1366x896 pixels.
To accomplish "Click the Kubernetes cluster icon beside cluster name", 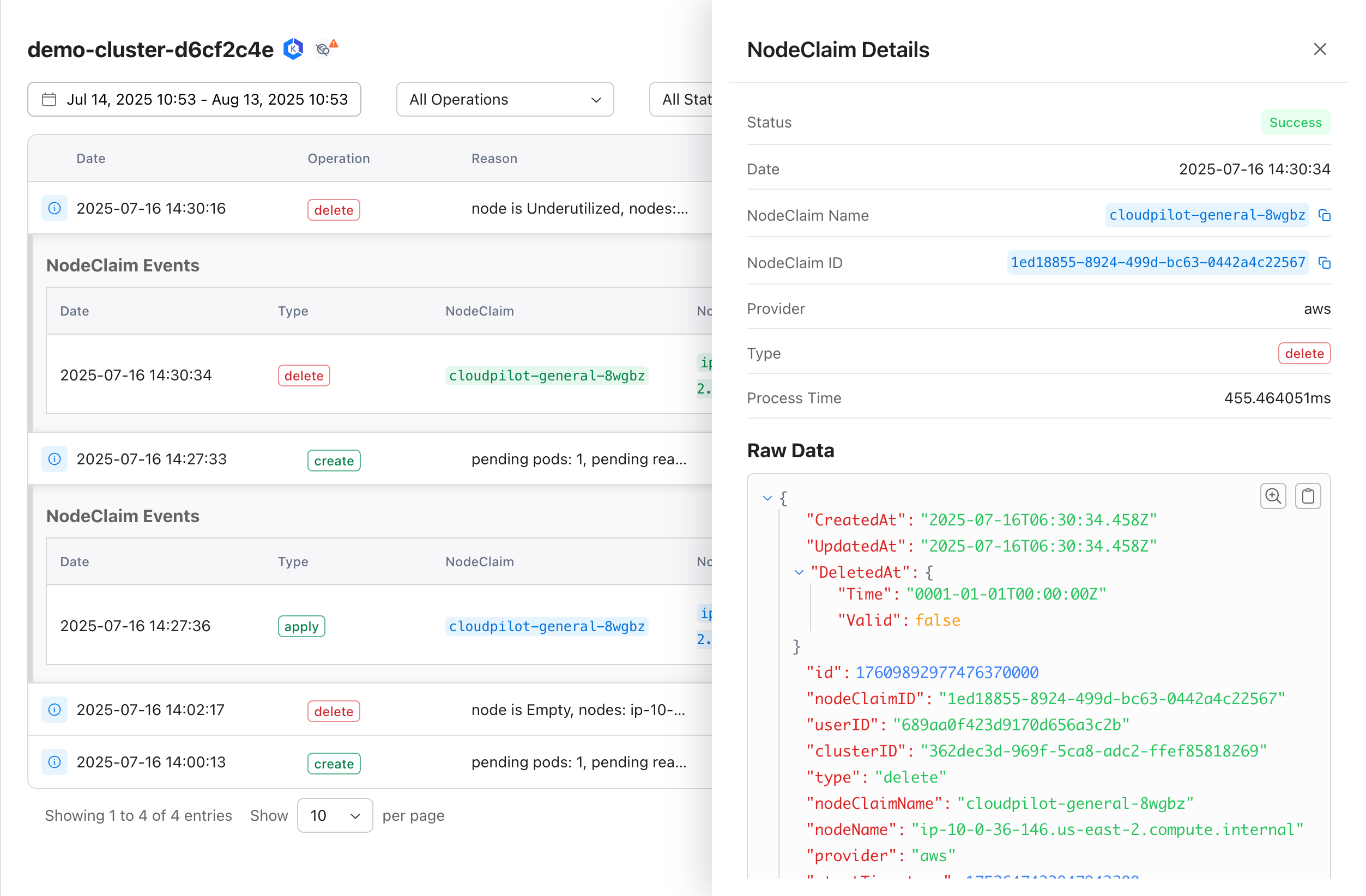I will pyautogui.click(x=293, y=50).
